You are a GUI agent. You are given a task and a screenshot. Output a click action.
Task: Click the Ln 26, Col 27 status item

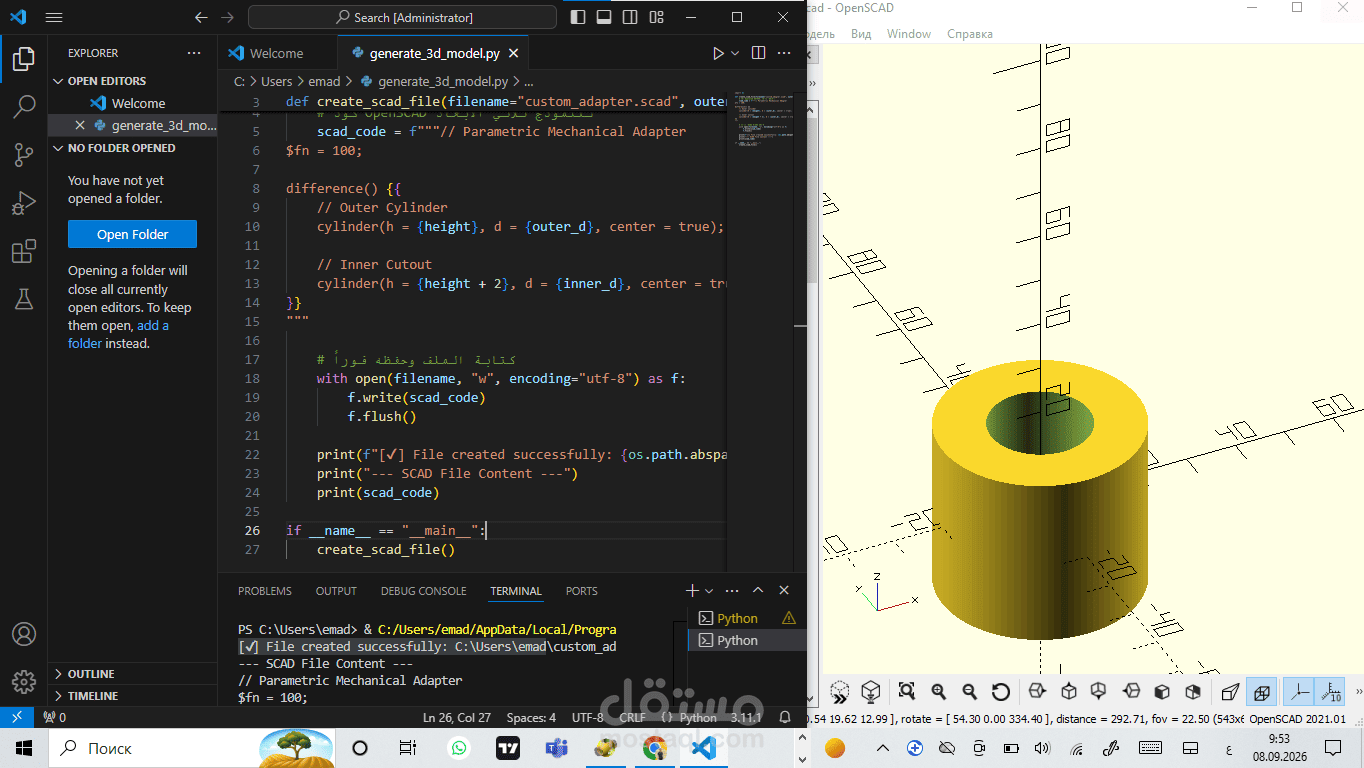click(x=457, y=717)
